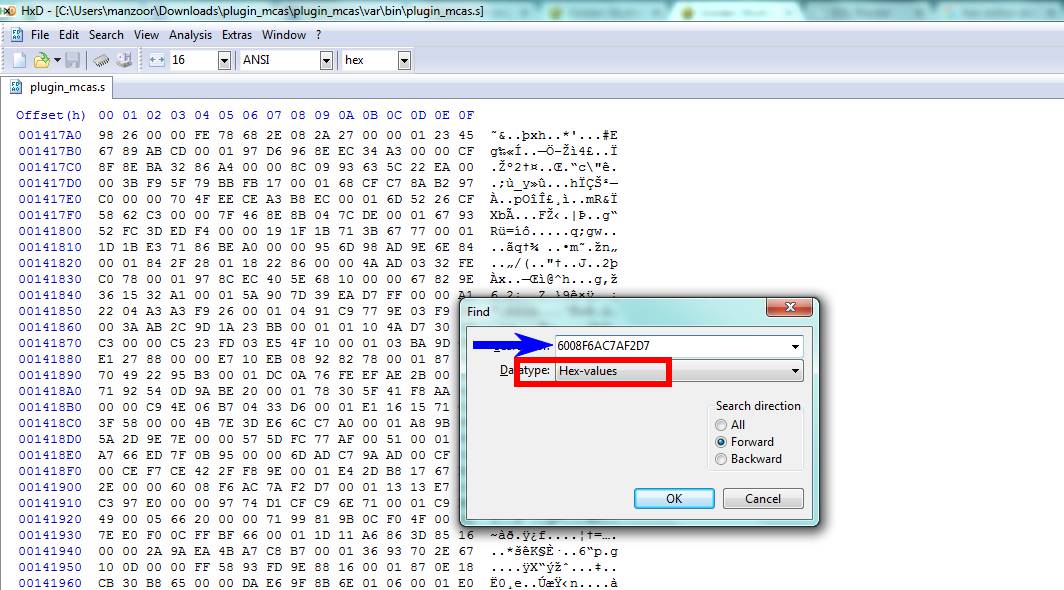Open the Analysis menu

coord(190,35)
